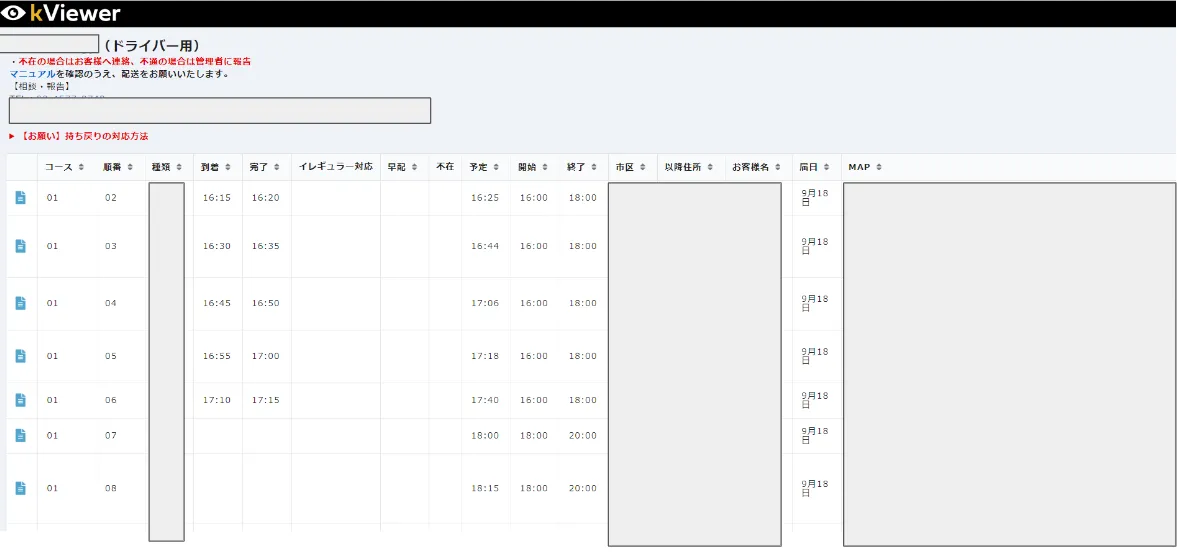The image size is (1177, 552).
Task: Click the 16:15 arrival time cell
Action: click(216, 198)
